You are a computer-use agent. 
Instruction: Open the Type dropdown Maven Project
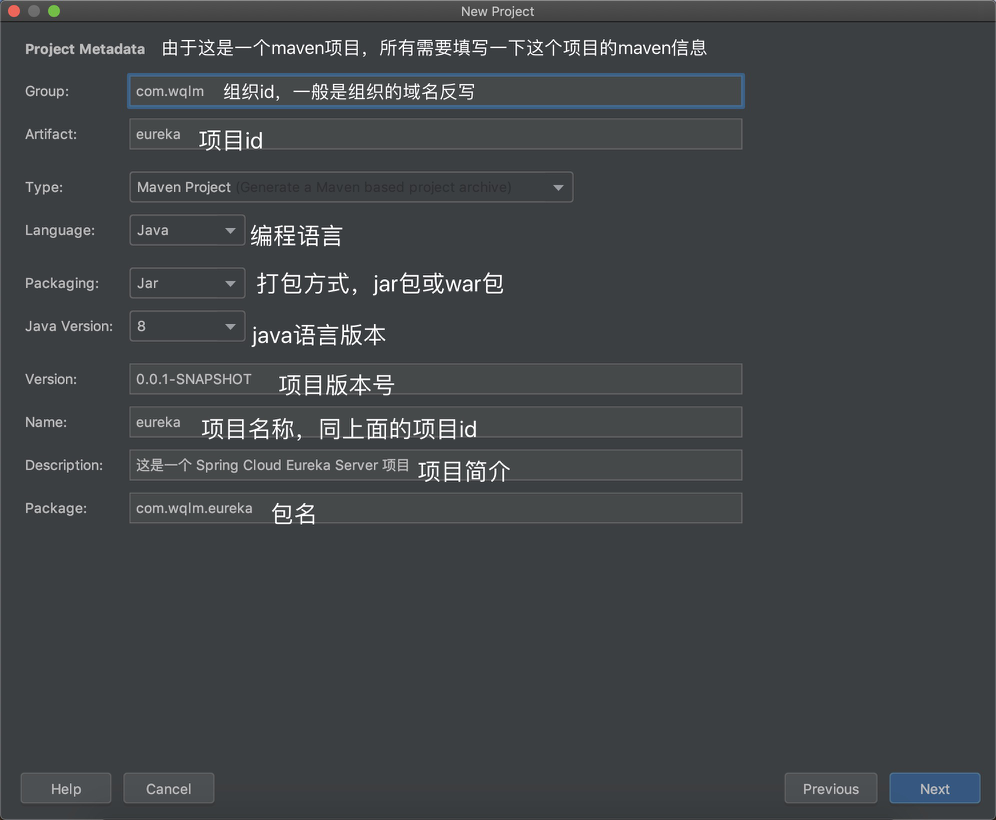click(x=351, y=187)
